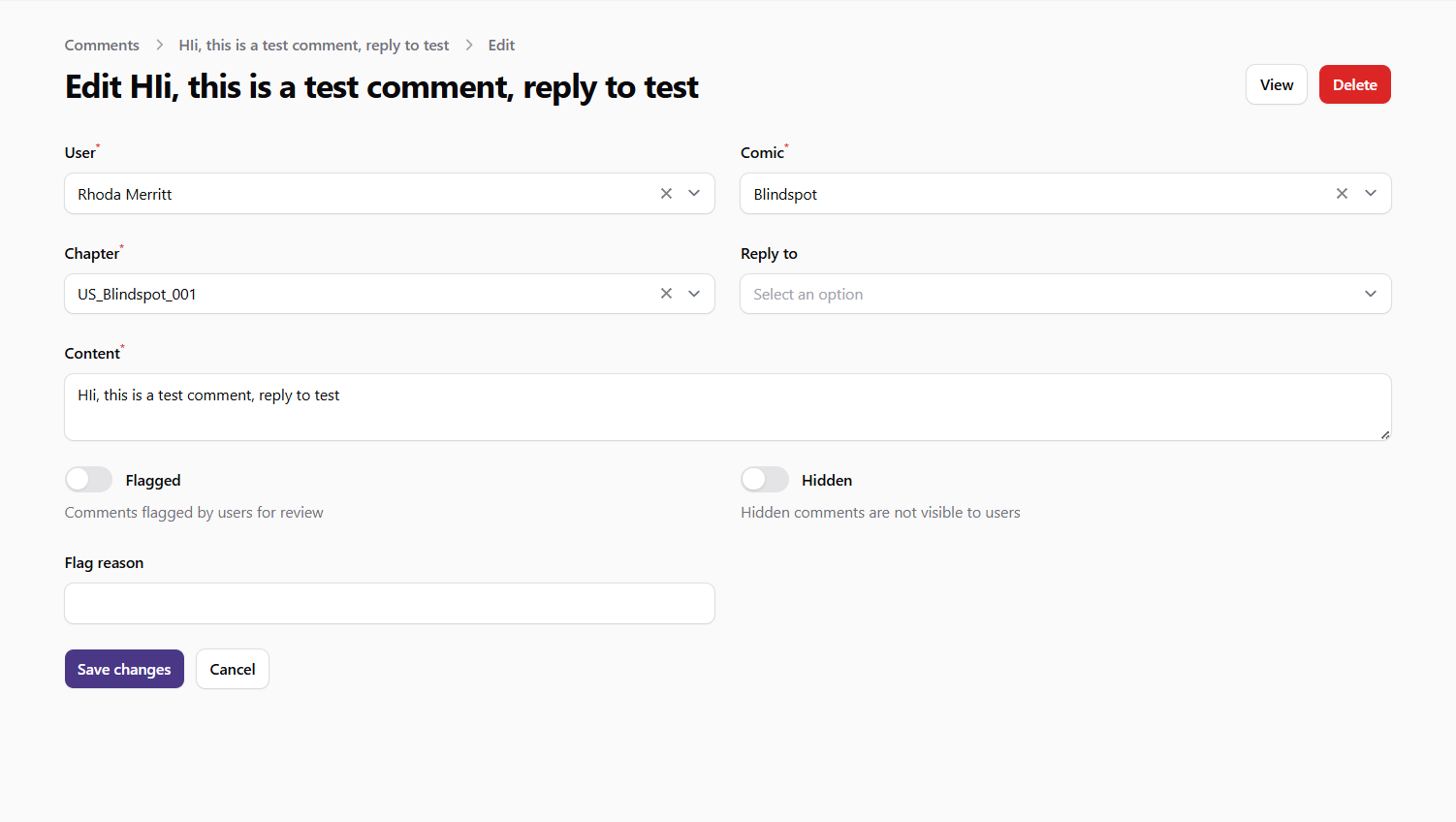Click the chevron on the Comic dropdown
This screenshot has height=822, width=1456.
tap(1371, 193)
